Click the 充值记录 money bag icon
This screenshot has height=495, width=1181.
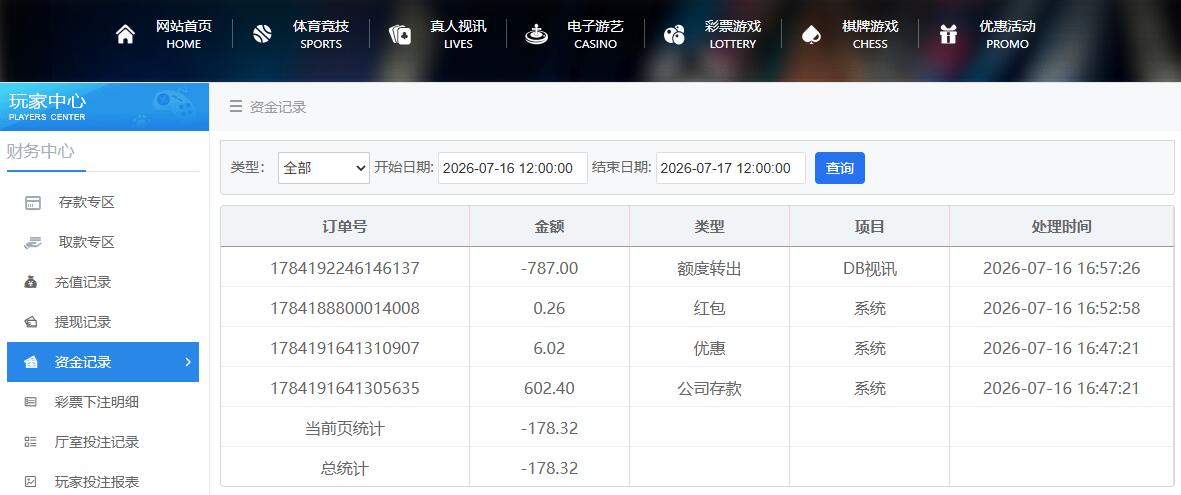(x=31, y=283)
